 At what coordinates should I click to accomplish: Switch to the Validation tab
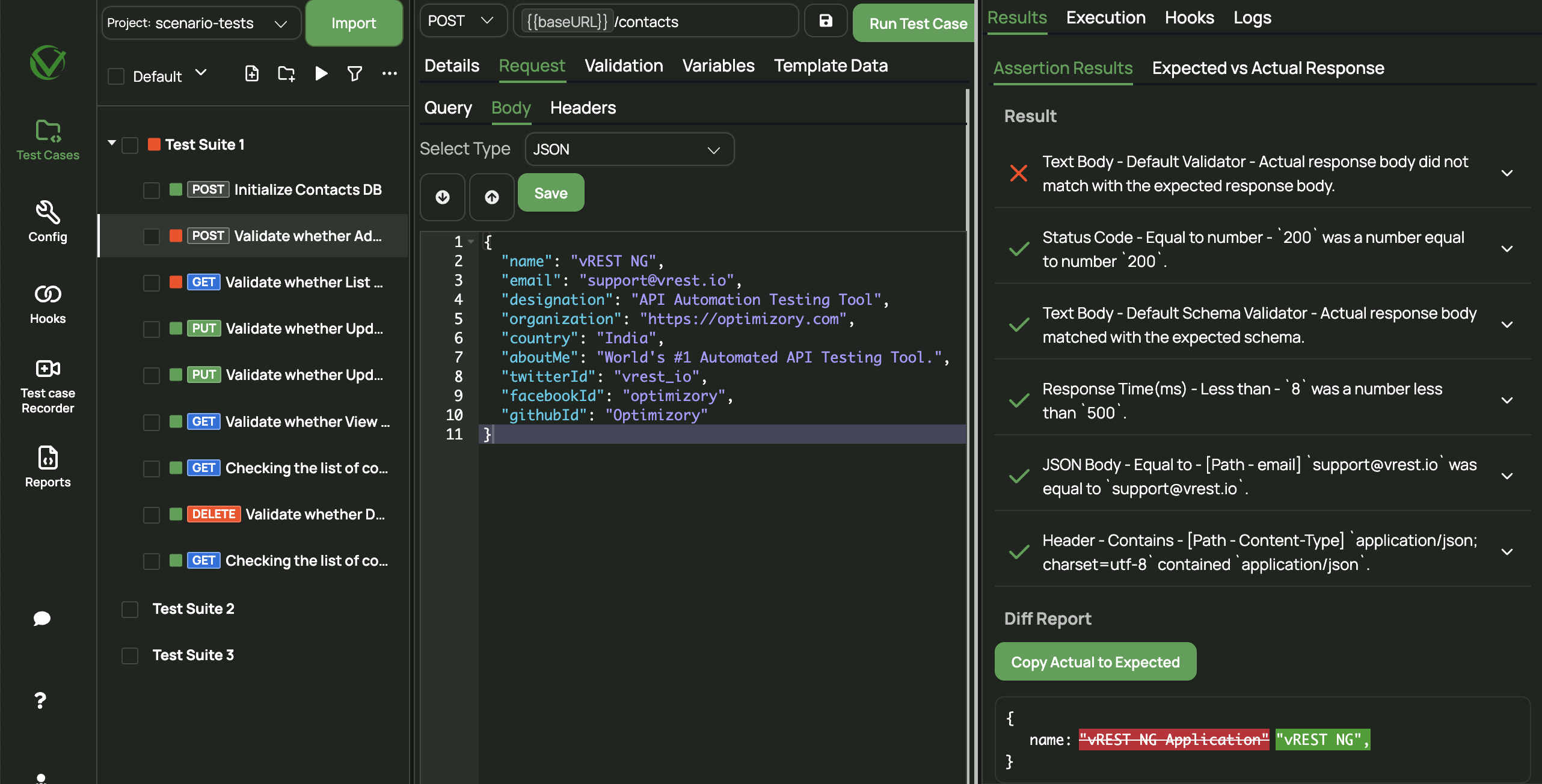624,66
